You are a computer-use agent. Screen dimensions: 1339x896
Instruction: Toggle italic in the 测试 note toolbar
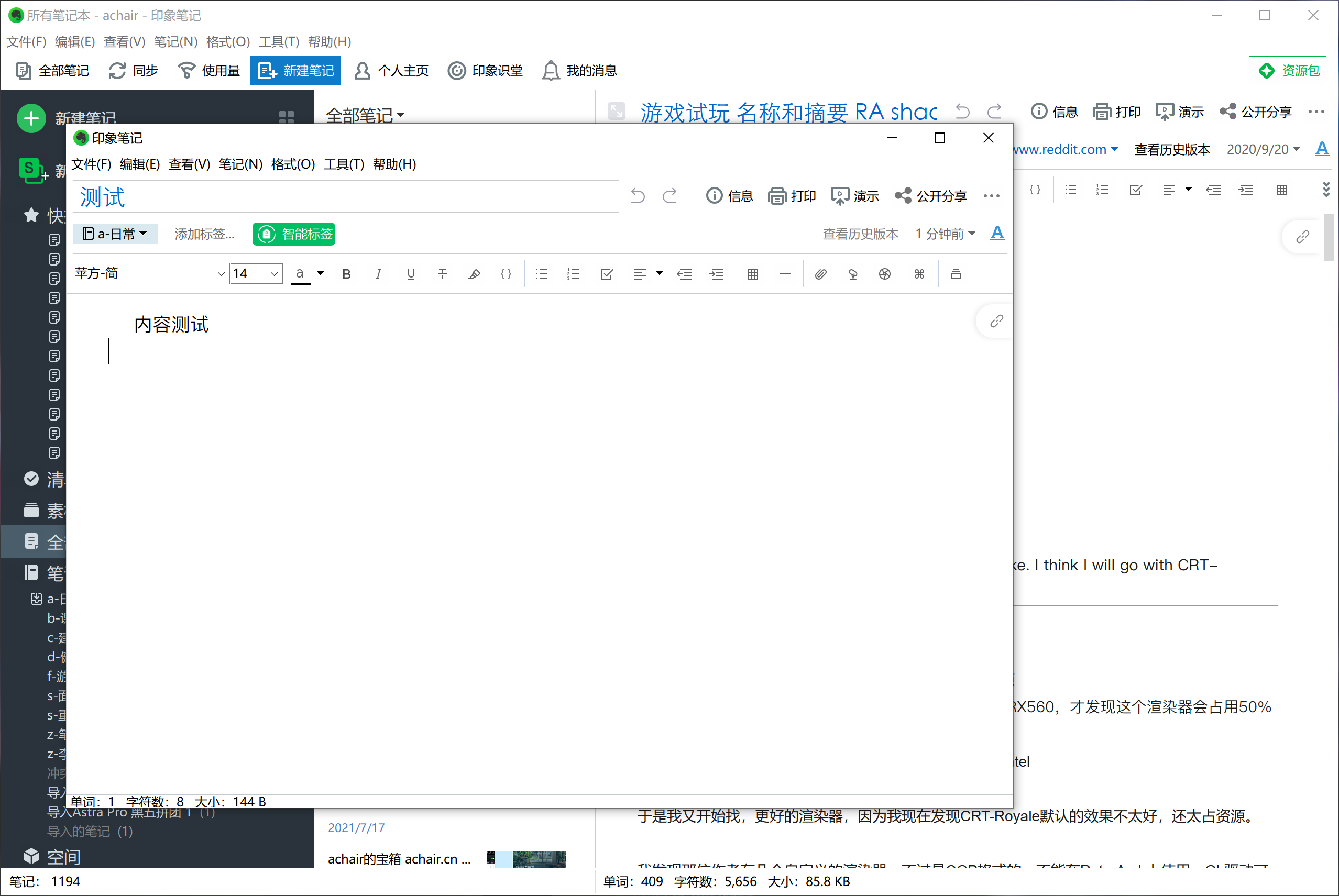(378, 274)
